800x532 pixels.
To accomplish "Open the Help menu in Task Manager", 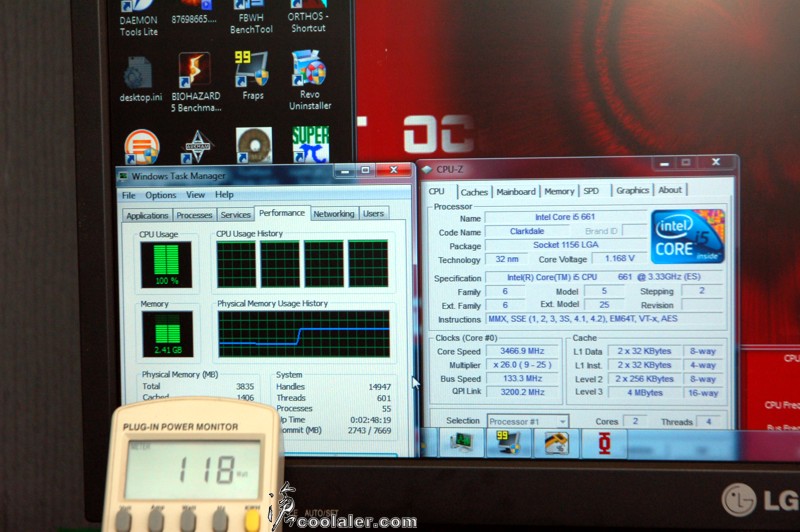I will click(224, 194).
